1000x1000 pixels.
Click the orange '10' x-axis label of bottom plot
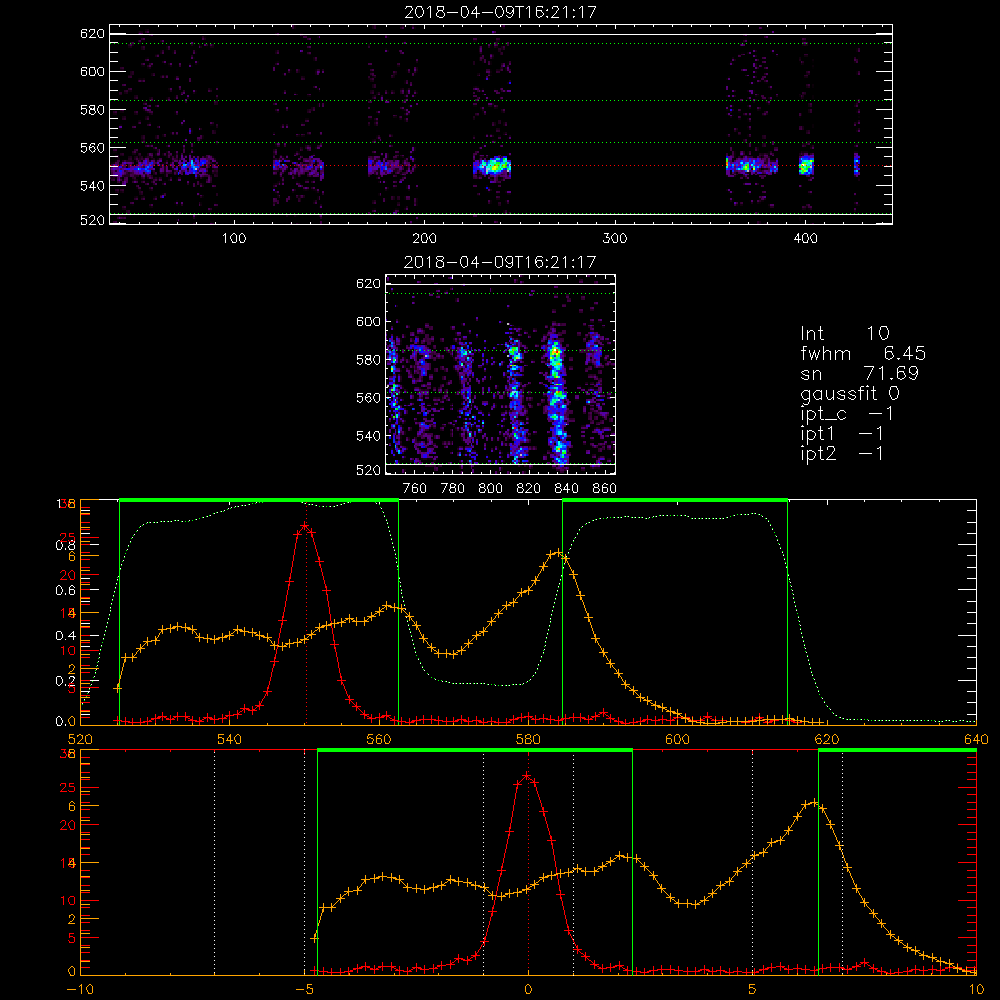click(976, 989)
